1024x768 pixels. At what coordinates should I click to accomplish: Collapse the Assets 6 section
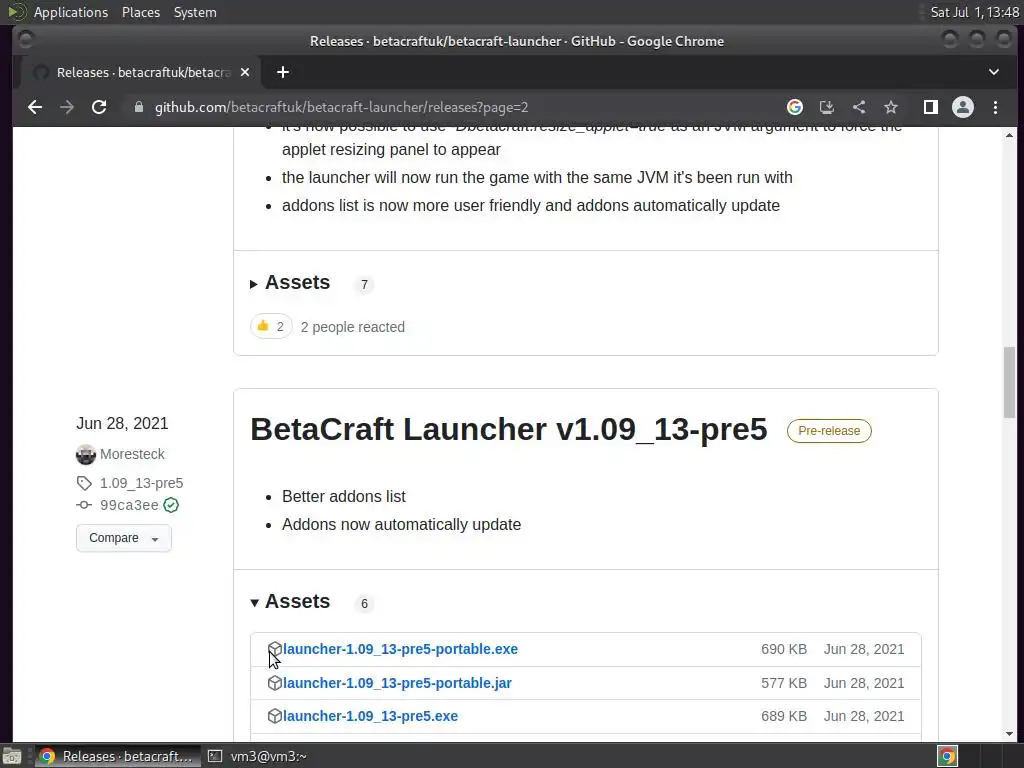click(x=290, y=601)
